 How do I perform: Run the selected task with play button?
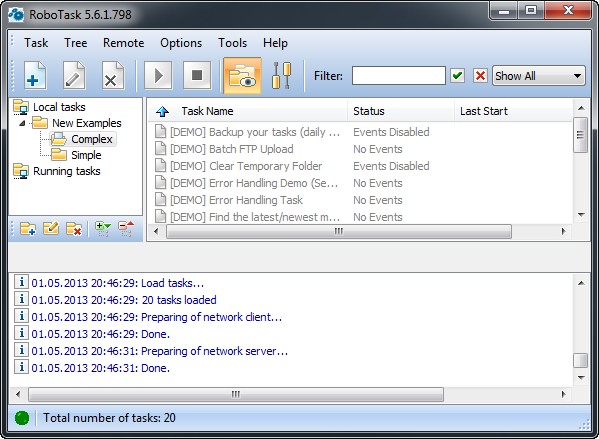(158, 76)
